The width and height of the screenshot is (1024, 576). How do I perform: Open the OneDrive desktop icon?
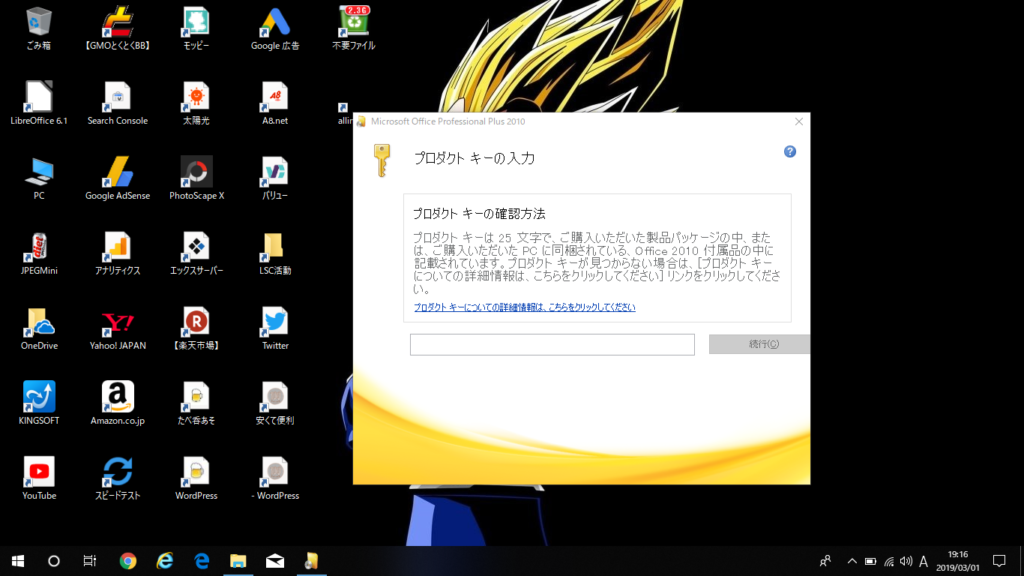tap(39, 328)
